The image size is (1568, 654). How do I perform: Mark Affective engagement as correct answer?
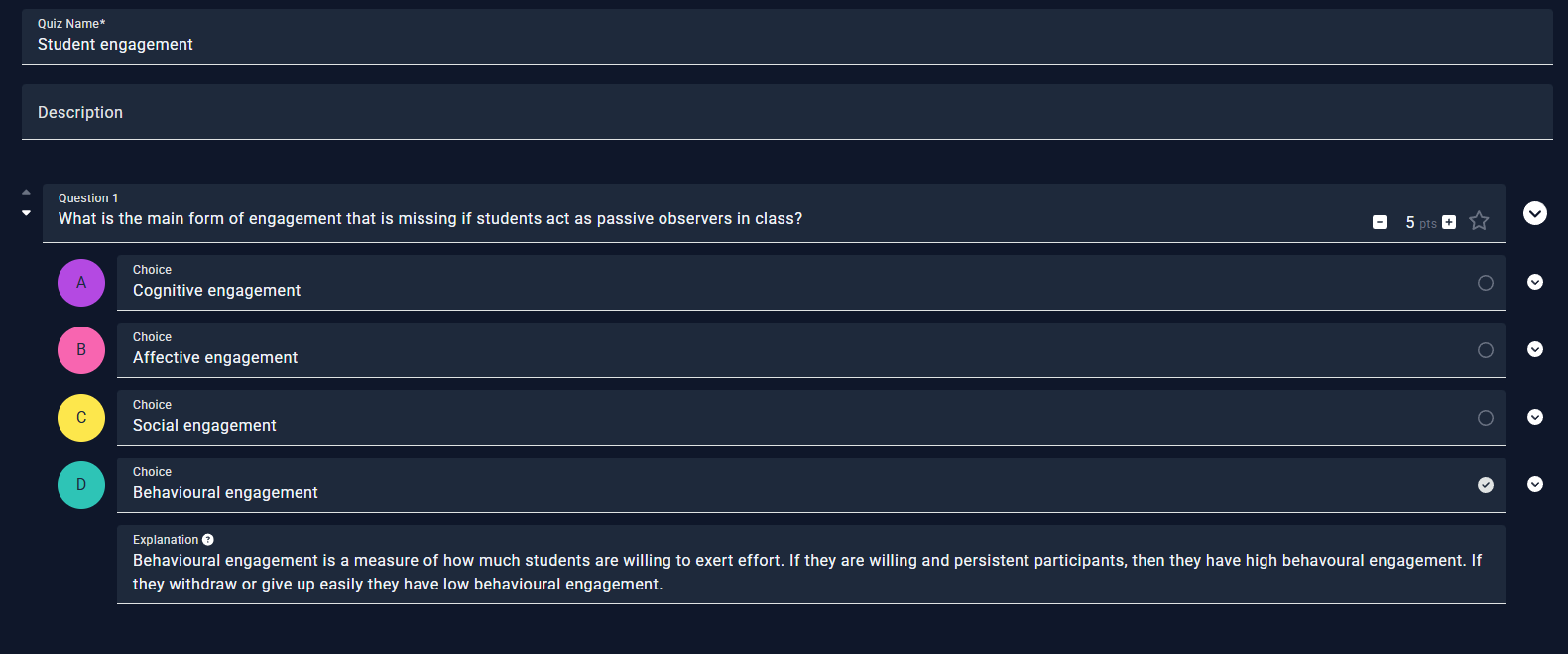point(1486,350)
